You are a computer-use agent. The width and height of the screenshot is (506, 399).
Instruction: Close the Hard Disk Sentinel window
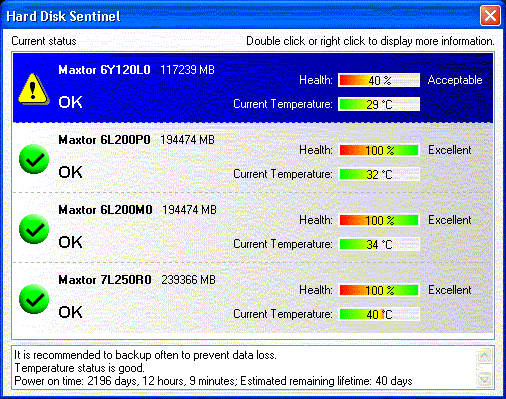[490, 15]
